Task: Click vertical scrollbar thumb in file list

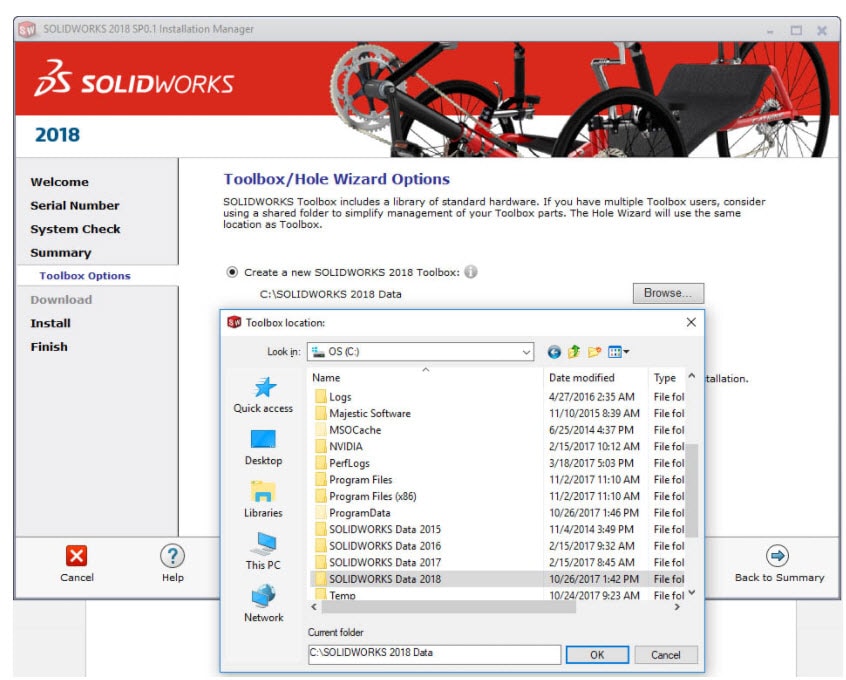Action: pos(692,491)
